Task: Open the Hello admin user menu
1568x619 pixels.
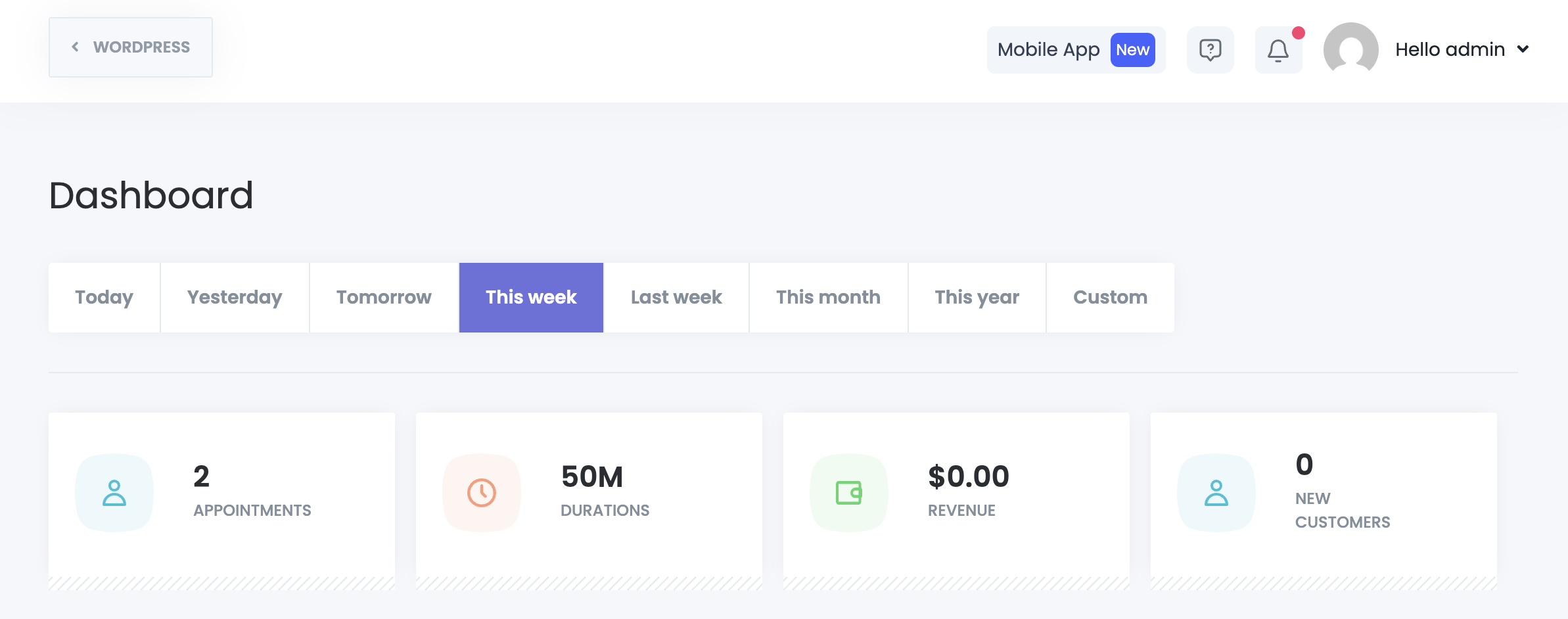Action: coord(1450,49)
